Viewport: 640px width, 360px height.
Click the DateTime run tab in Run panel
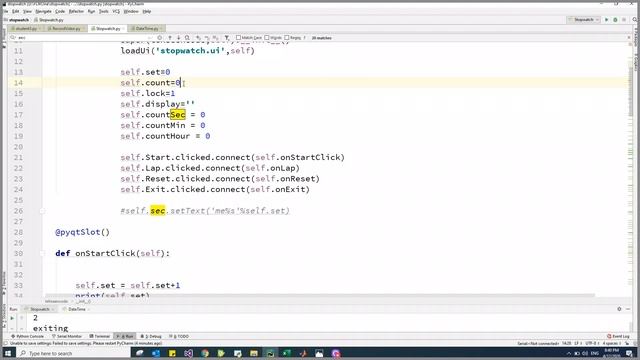pos(76,309)
